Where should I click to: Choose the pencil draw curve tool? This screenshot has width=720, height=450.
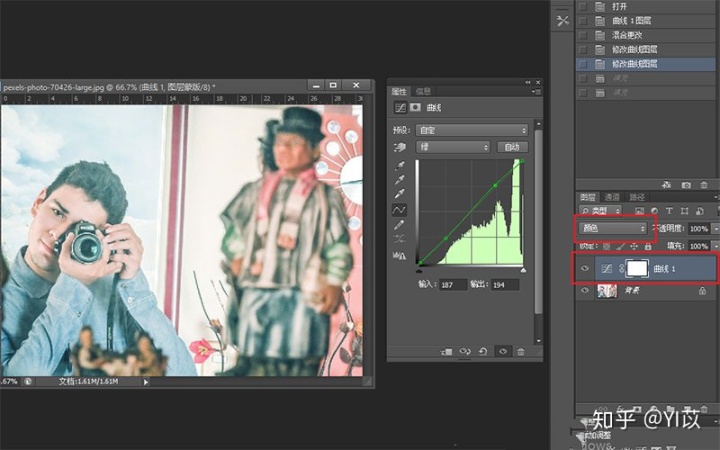(x=399, y=225)
